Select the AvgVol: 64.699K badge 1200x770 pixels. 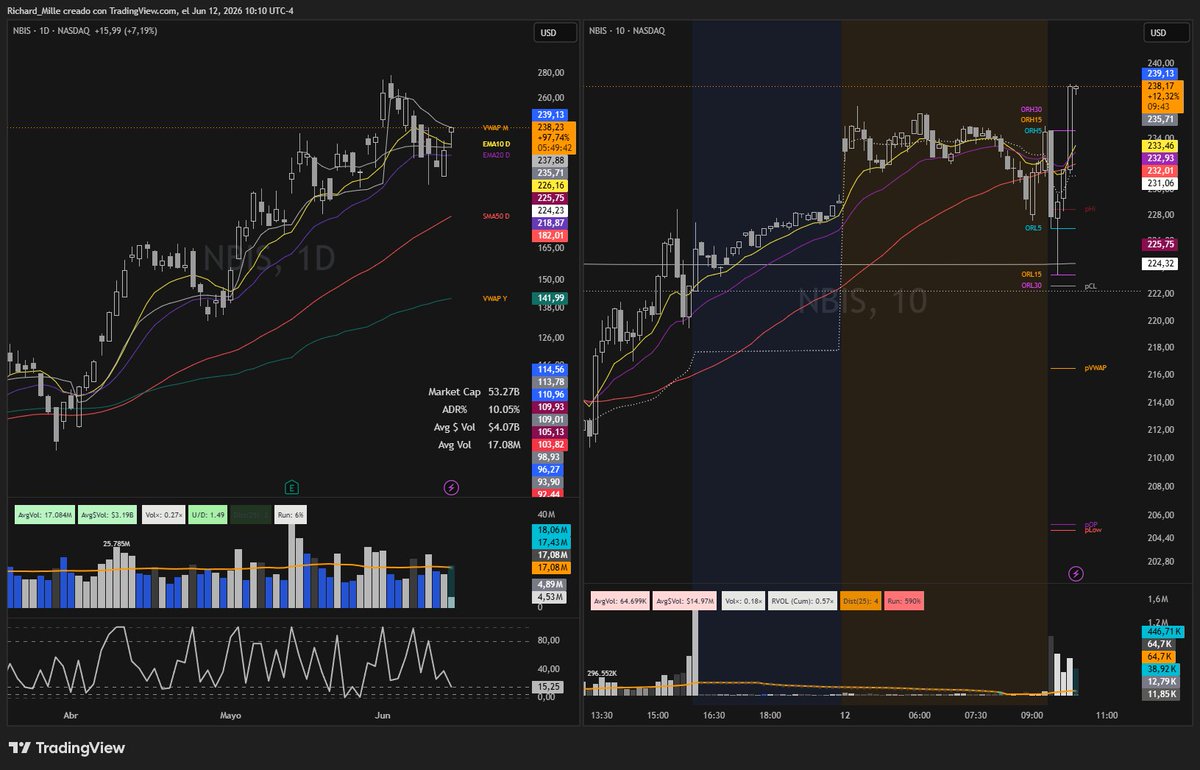pos(620,601)
